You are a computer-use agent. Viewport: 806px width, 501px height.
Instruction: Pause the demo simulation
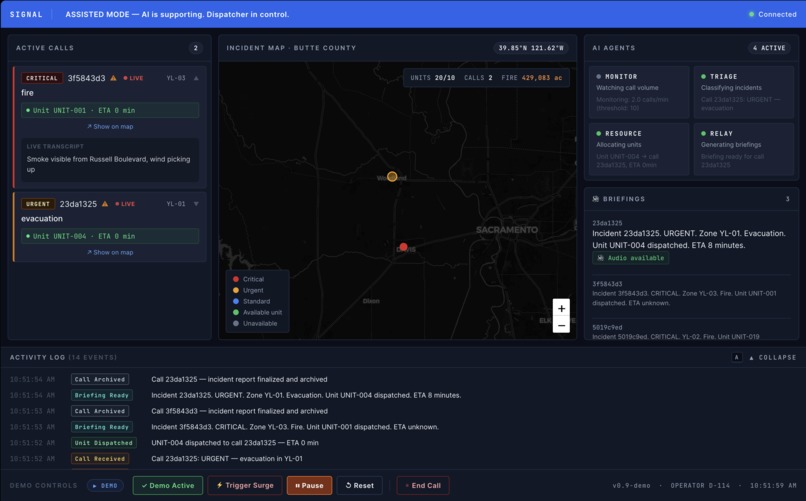click(309, 486)
